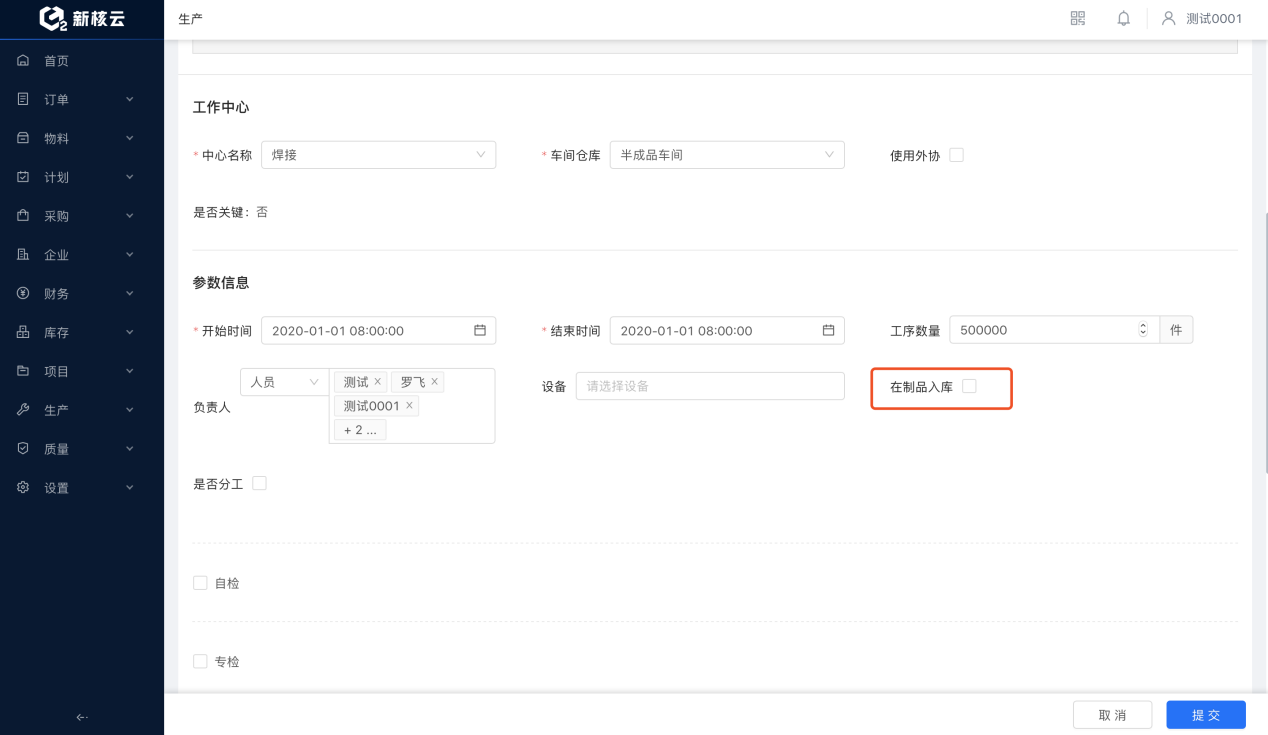Viewport: 1268px width, 735px height.
Task: Expand the 采购 menu chevron
Action: tap(129, 216)
